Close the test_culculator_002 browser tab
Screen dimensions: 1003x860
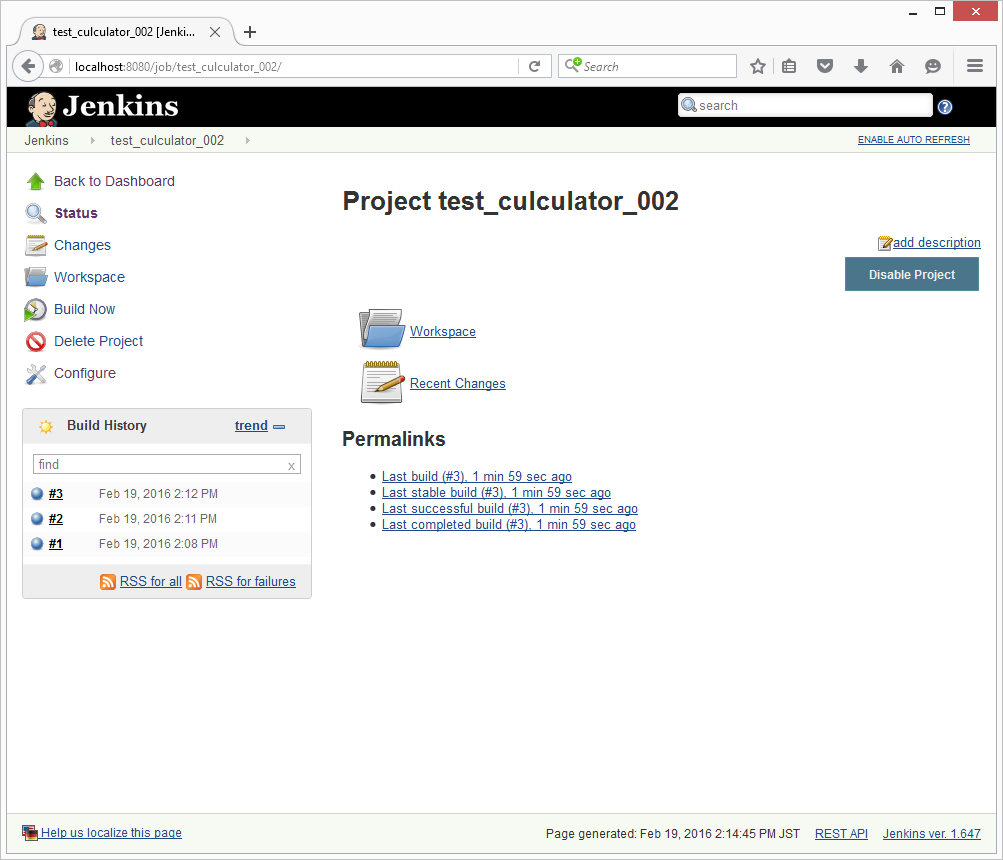[x=215, y=32]
